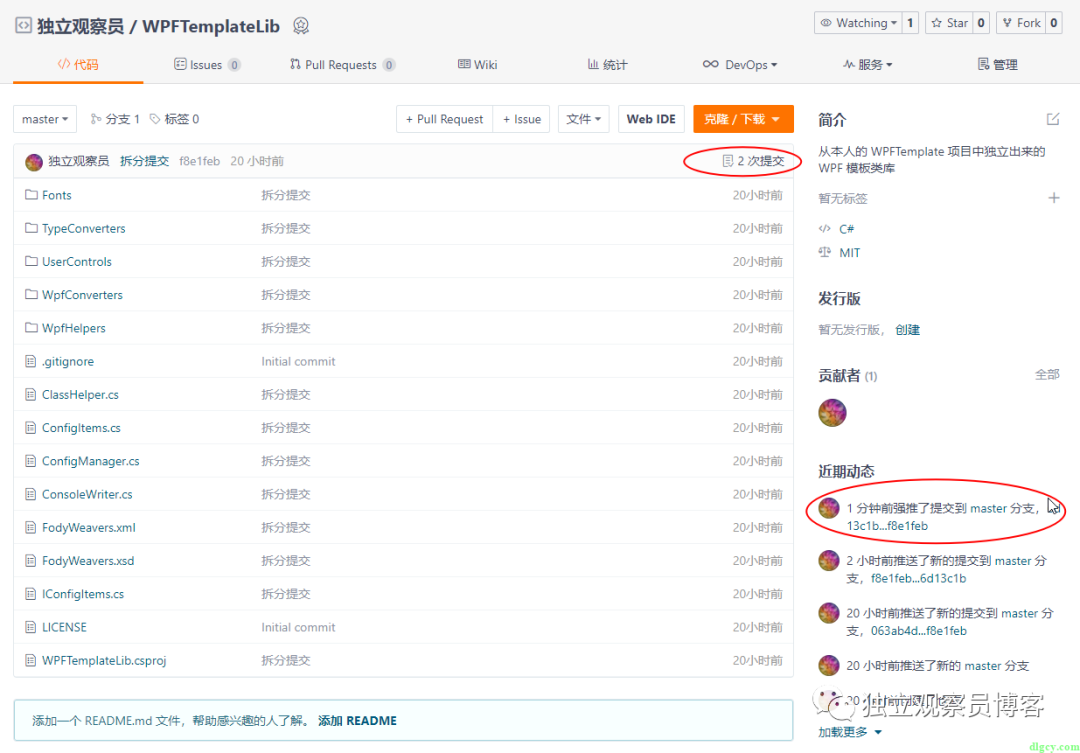Screen dimensions: 1080x753
Task: Open the Fonts folder
Action: click(57, 194)
